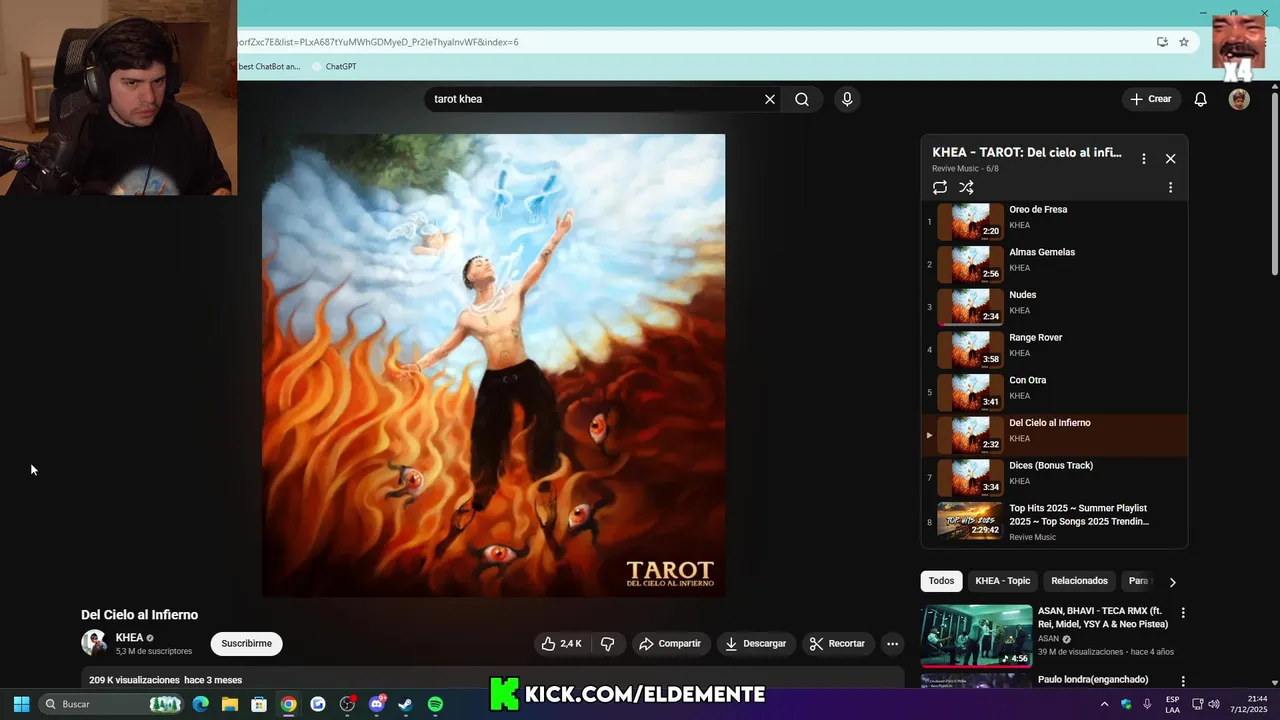The image size is (1280, 720).
Task: Dislike the video
Action: (608, 644)
